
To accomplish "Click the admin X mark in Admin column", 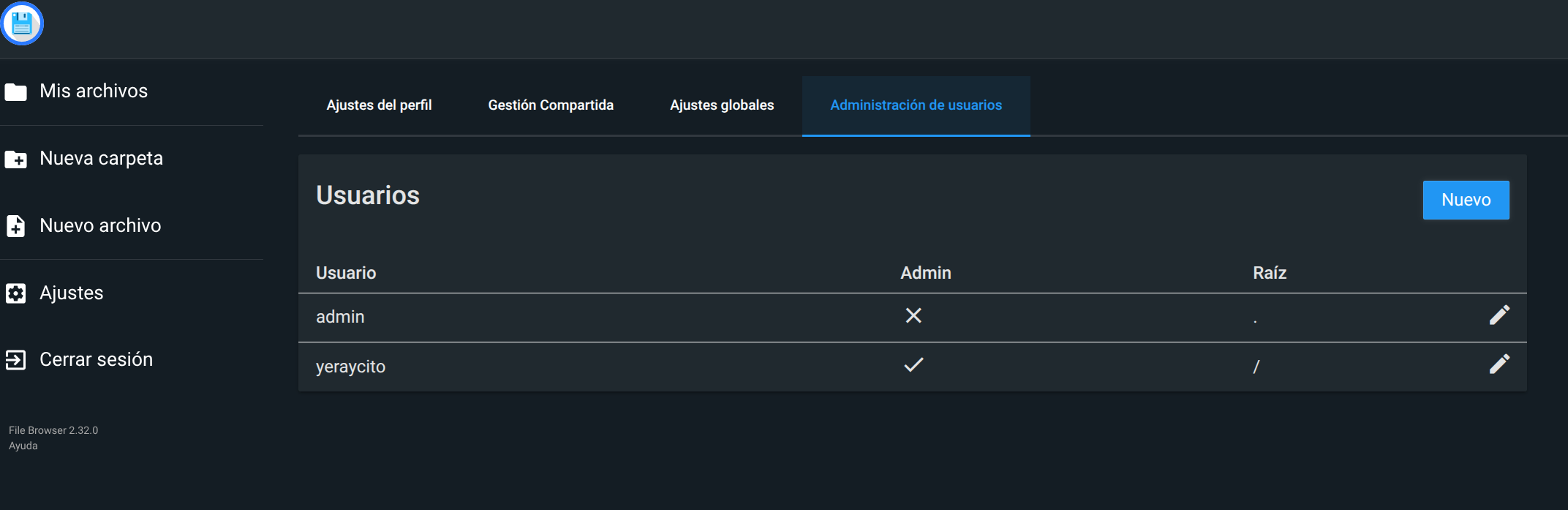I will tap(913, 315).
